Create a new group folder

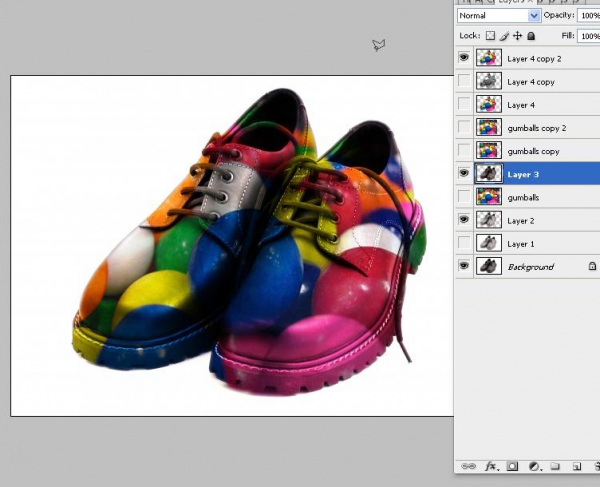(x=555, y=466)
